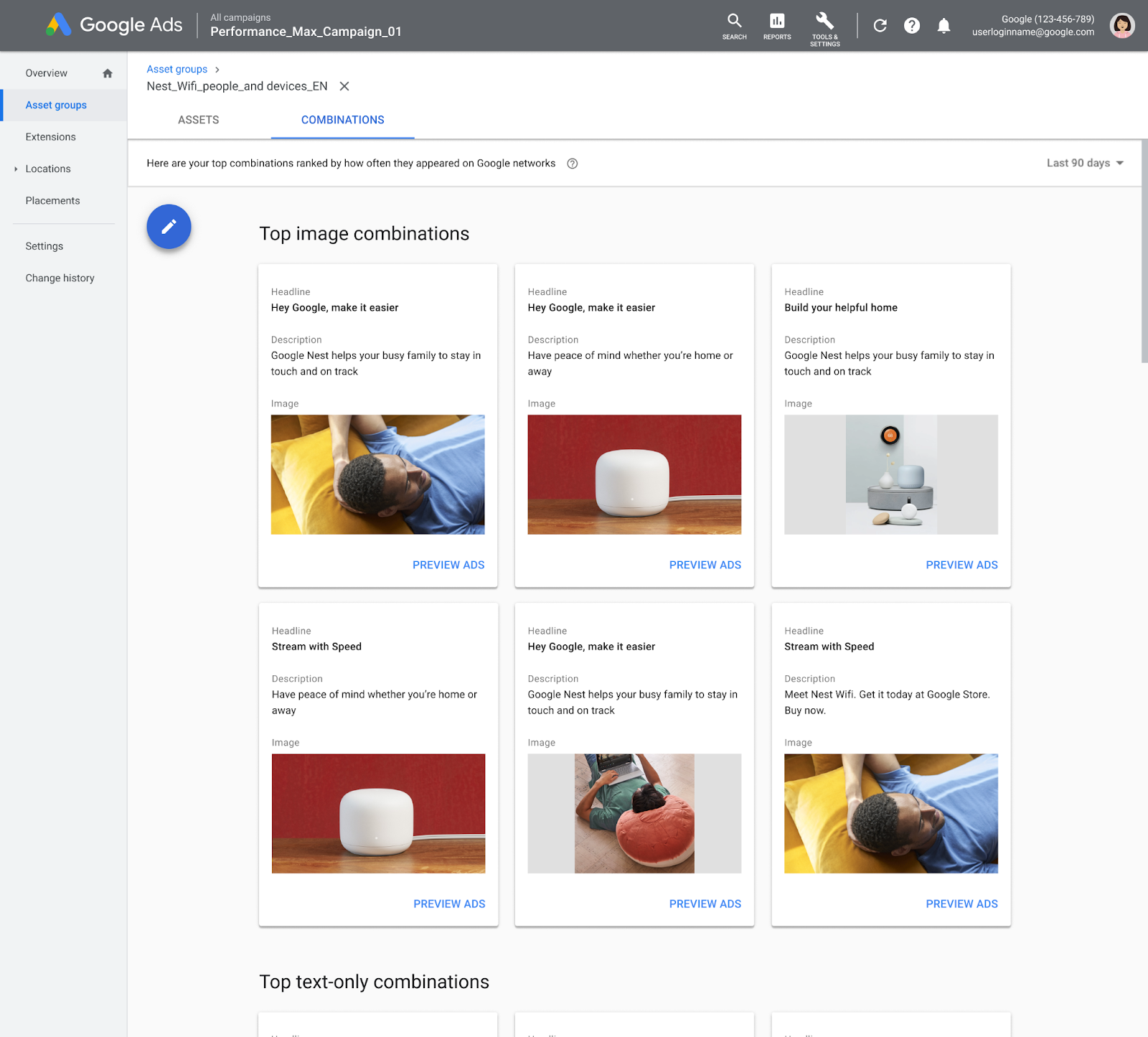Preview ads for Meet Nest Wifi card
This screenshot has height=1037, width=1148.
point(961,904)
